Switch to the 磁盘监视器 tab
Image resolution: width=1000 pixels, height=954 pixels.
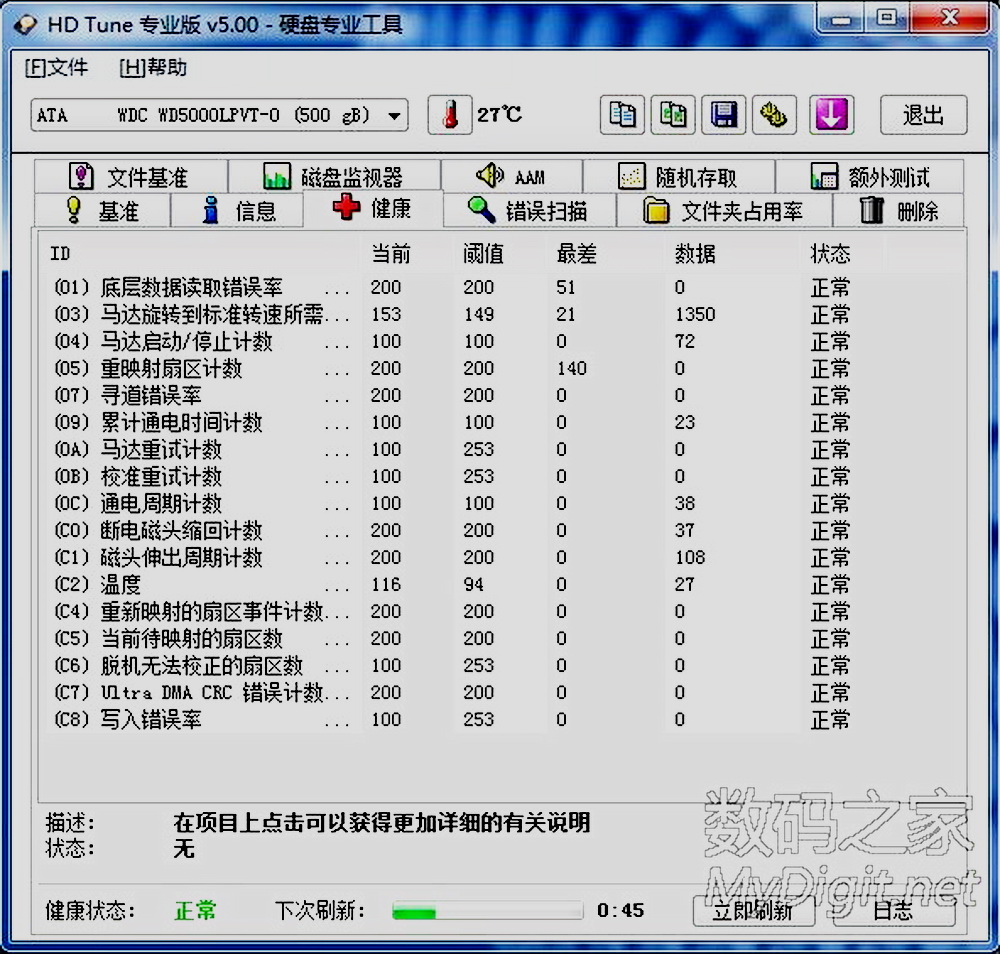point(334,176)
